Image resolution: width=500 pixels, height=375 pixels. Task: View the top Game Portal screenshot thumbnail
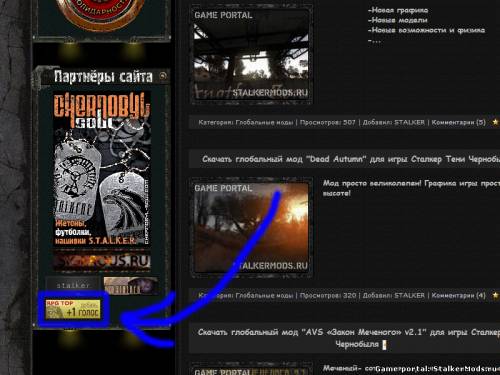251,55
